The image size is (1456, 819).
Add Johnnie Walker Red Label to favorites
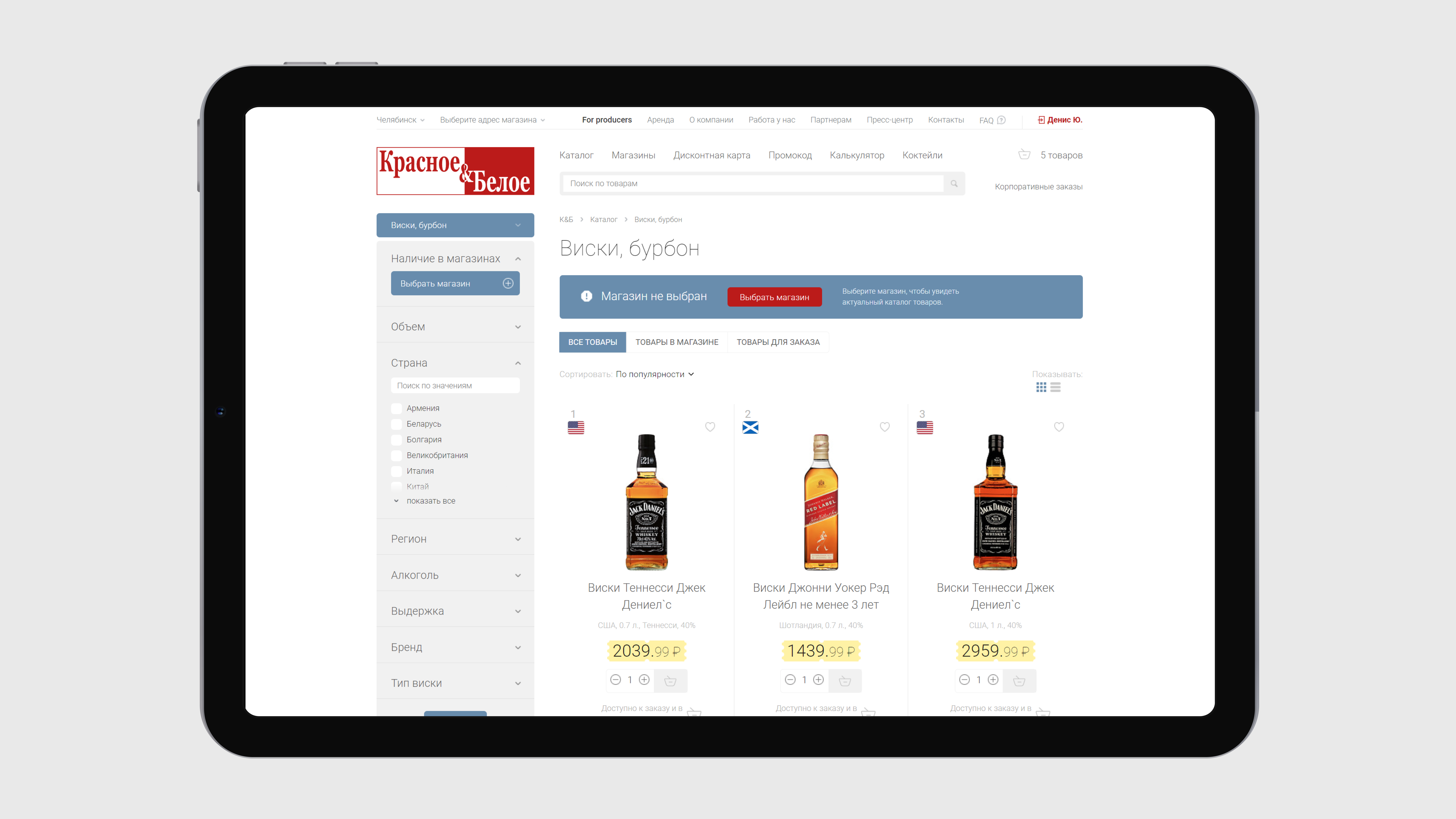pyautogui.click(x=885, y=427)
